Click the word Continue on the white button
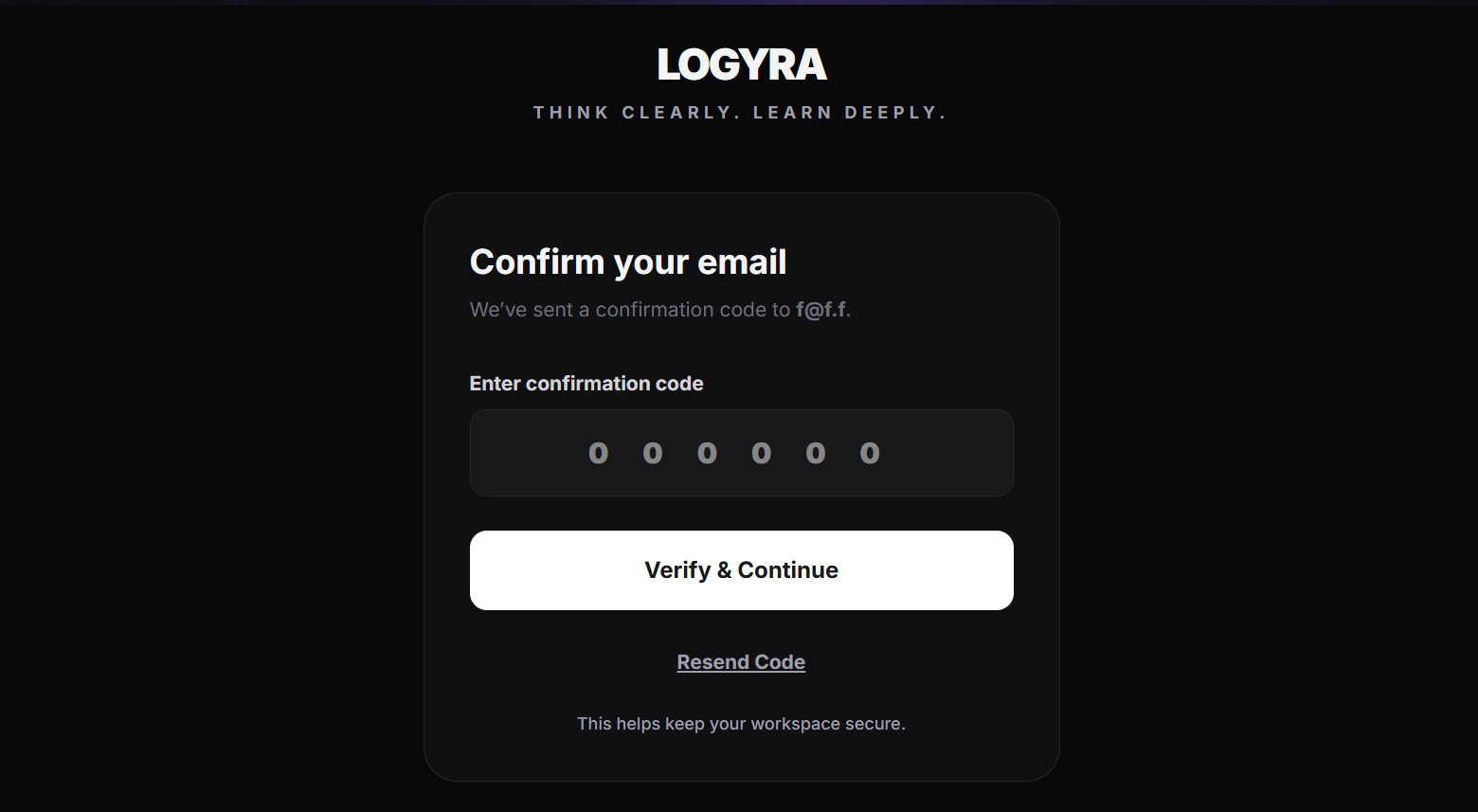The image size is (1478, 812). [x=788, y=570]
